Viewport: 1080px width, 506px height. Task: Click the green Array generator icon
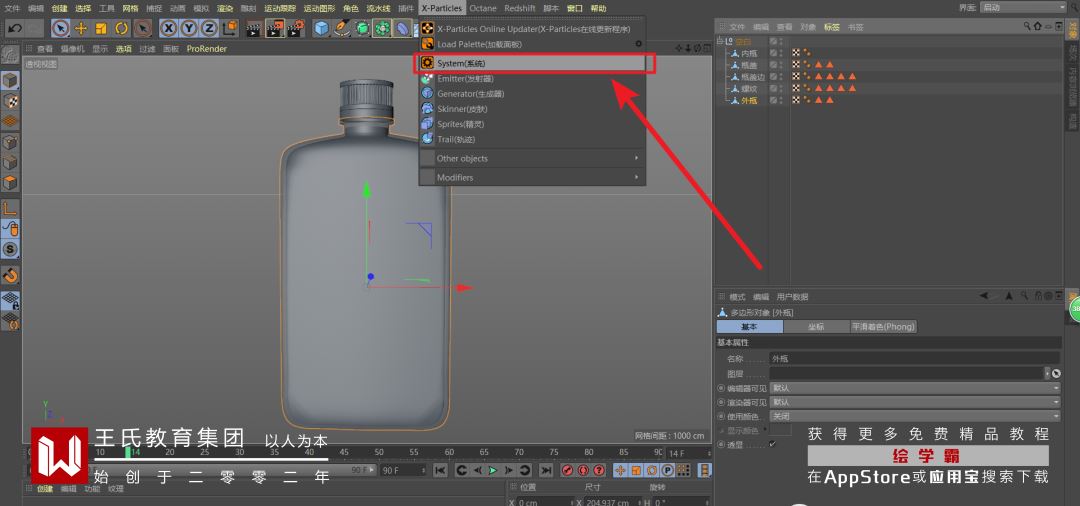click(382, 28)
